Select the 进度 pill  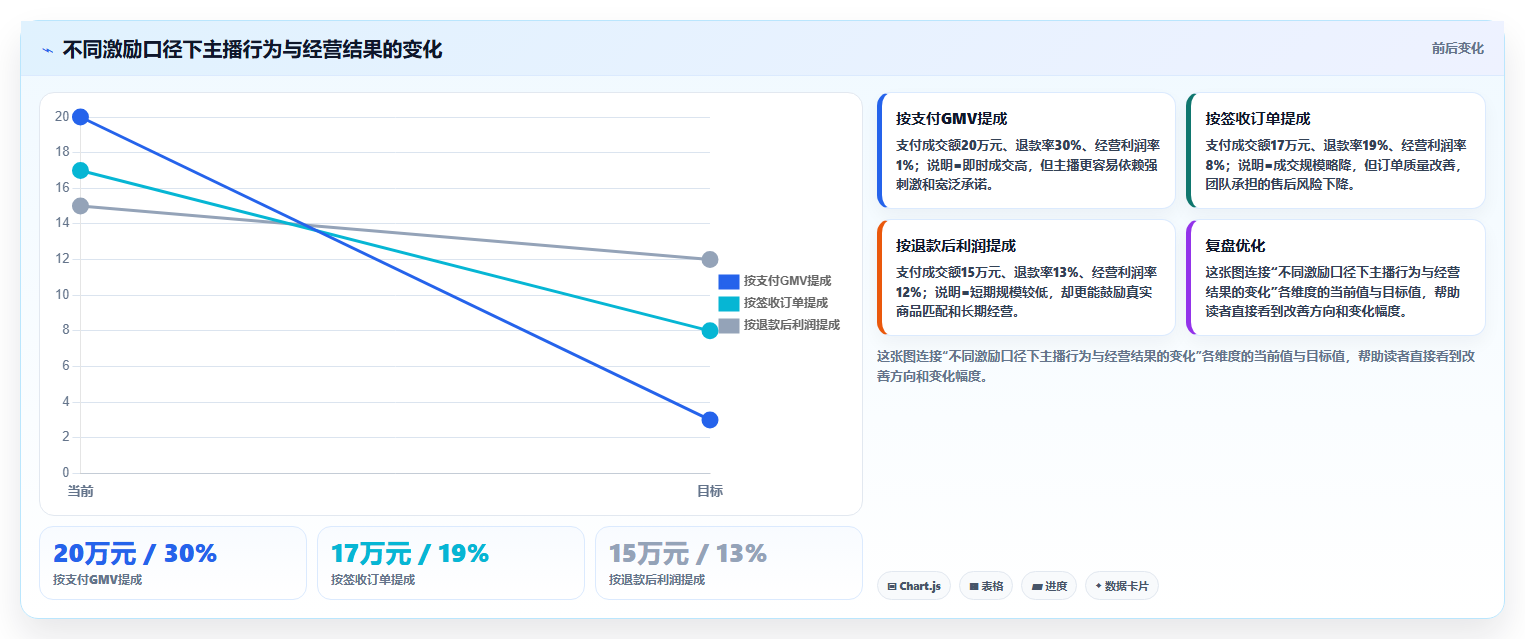coord(1049,586)
